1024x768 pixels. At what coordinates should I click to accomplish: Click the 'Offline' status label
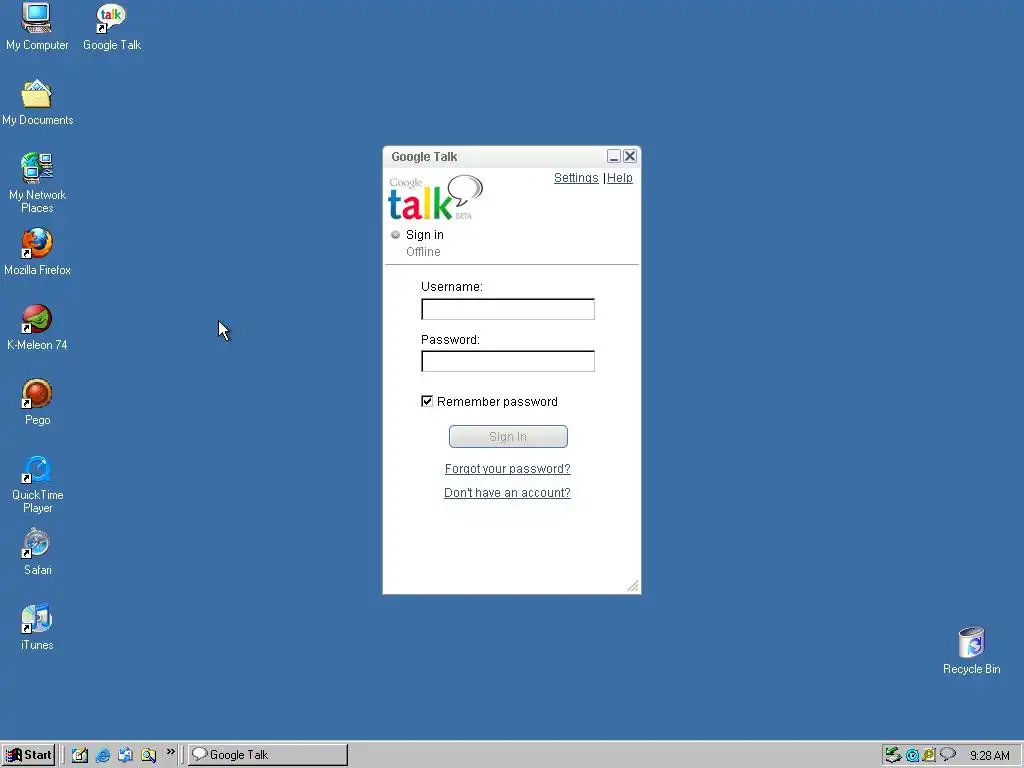click(423, 251)
